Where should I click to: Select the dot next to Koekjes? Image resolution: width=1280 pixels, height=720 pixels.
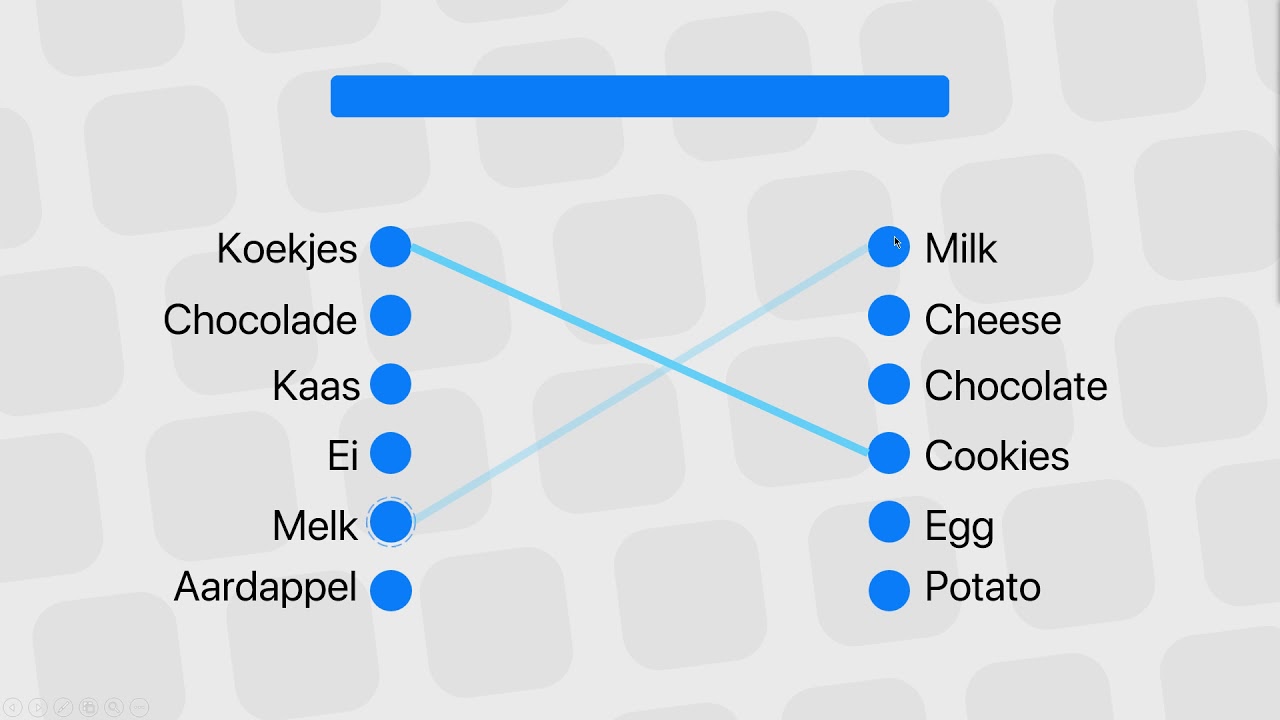(x=391, y=247)
